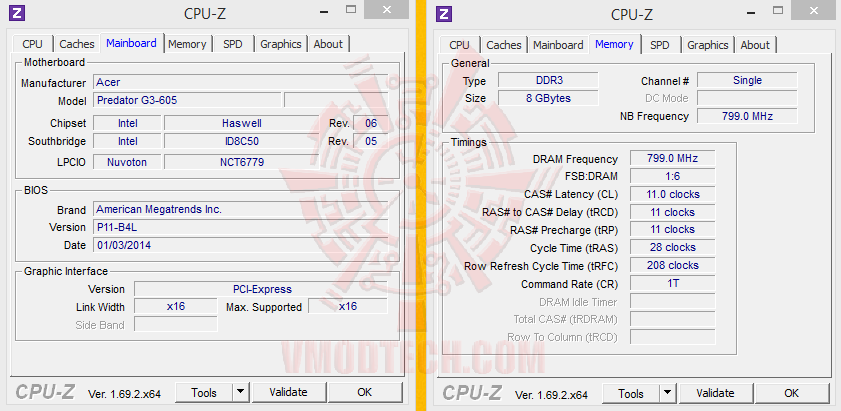Open the CPU tab in left window
Screen dimensions: 841x411
point(32,44)
